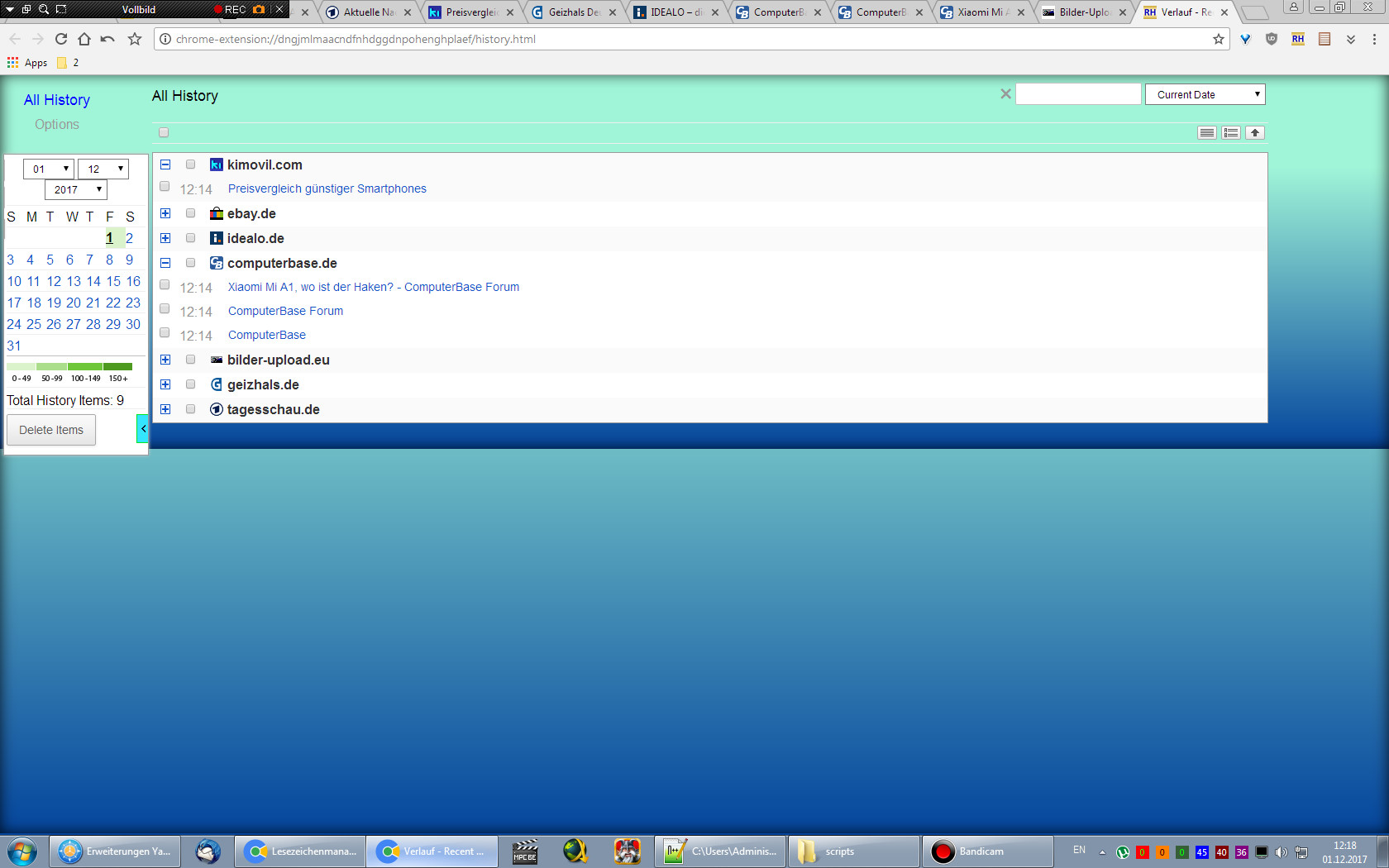This screenshot has height=868, width=1389.
Task: Select calendar day 15
Action: click(113, 281)
